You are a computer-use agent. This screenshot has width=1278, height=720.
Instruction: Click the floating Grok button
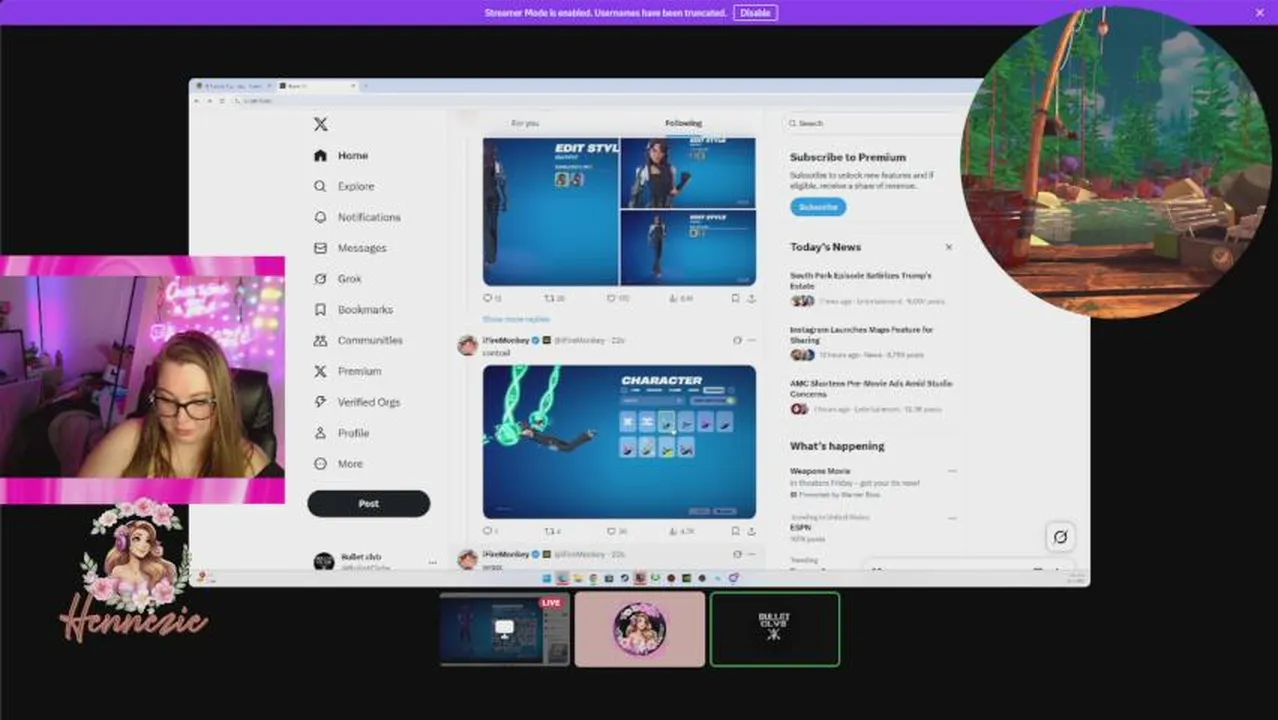click(1060, 537)
